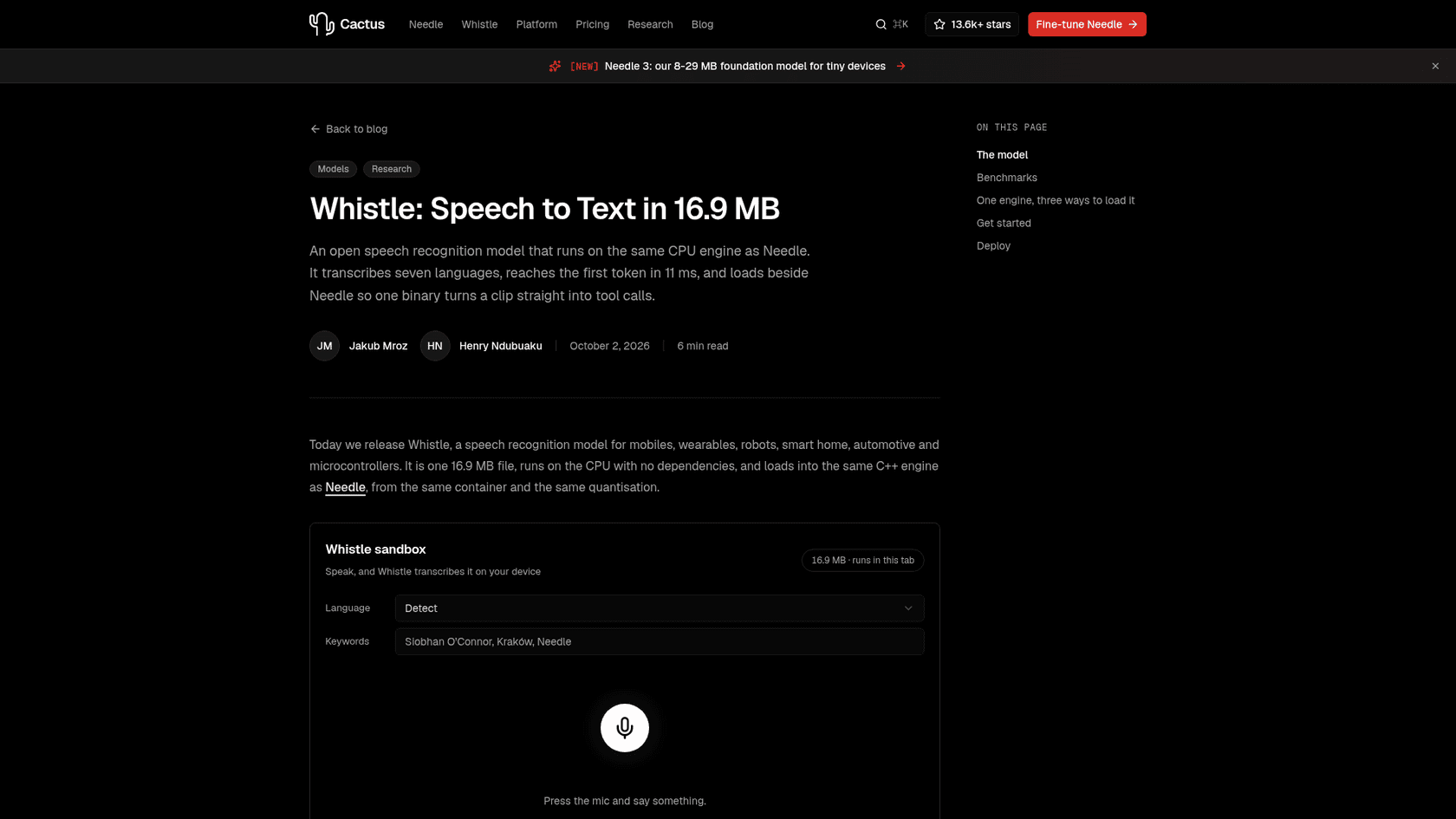
Task: Click author name Henry Ndubuaku
Action: click(500, 346)
